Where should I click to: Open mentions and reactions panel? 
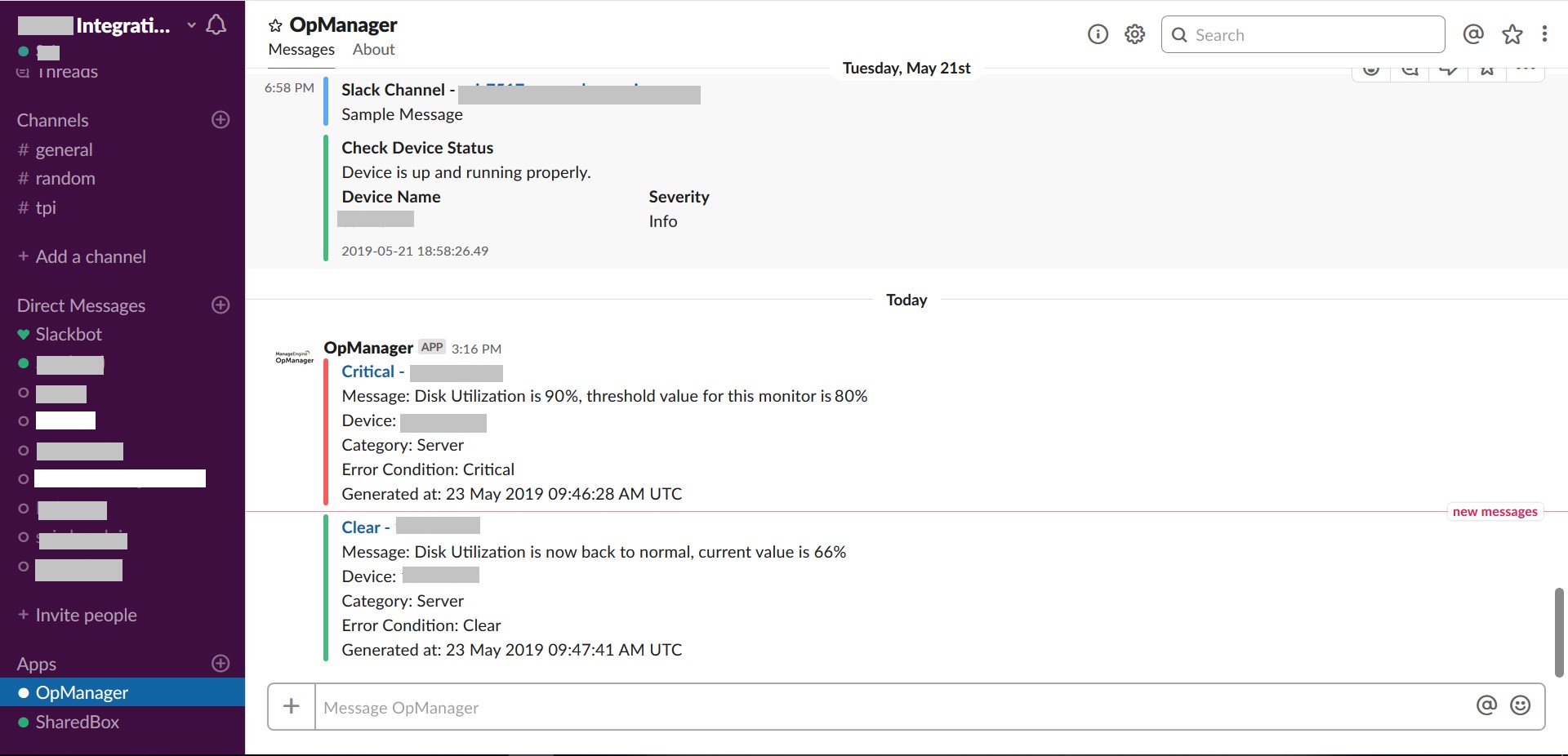pos(1472,34)
